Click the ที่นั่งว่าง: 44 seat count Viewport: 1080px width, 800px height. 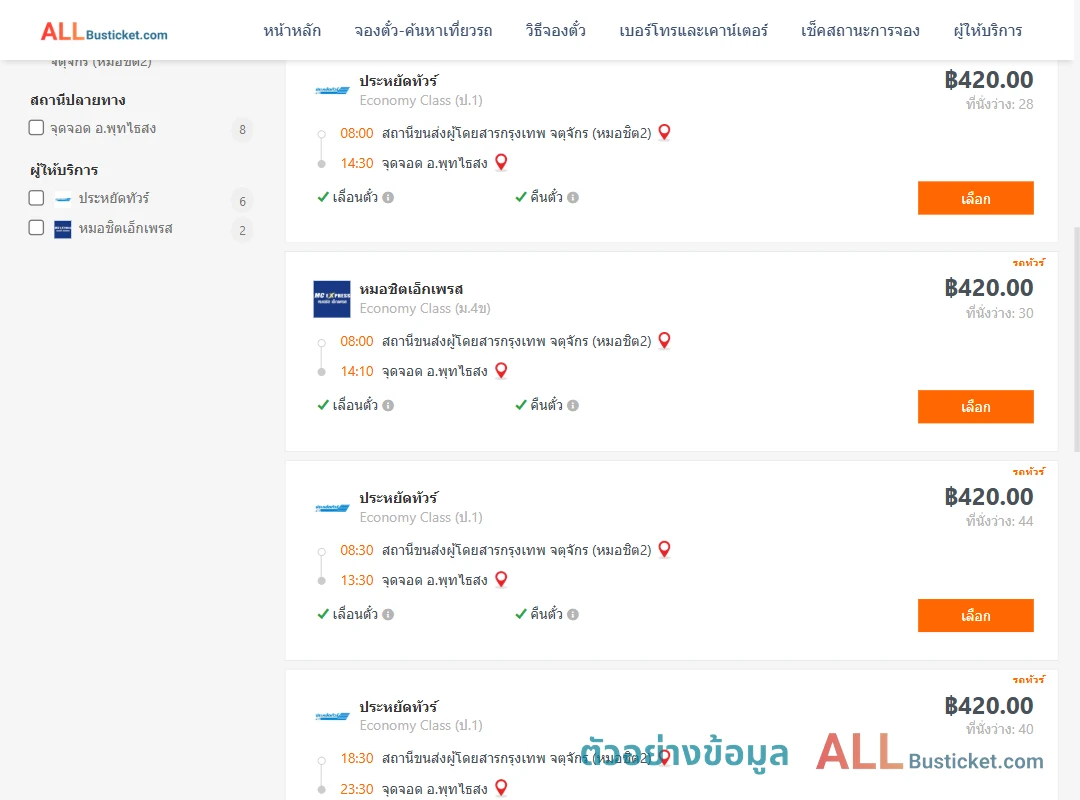(x=999, y=522)
